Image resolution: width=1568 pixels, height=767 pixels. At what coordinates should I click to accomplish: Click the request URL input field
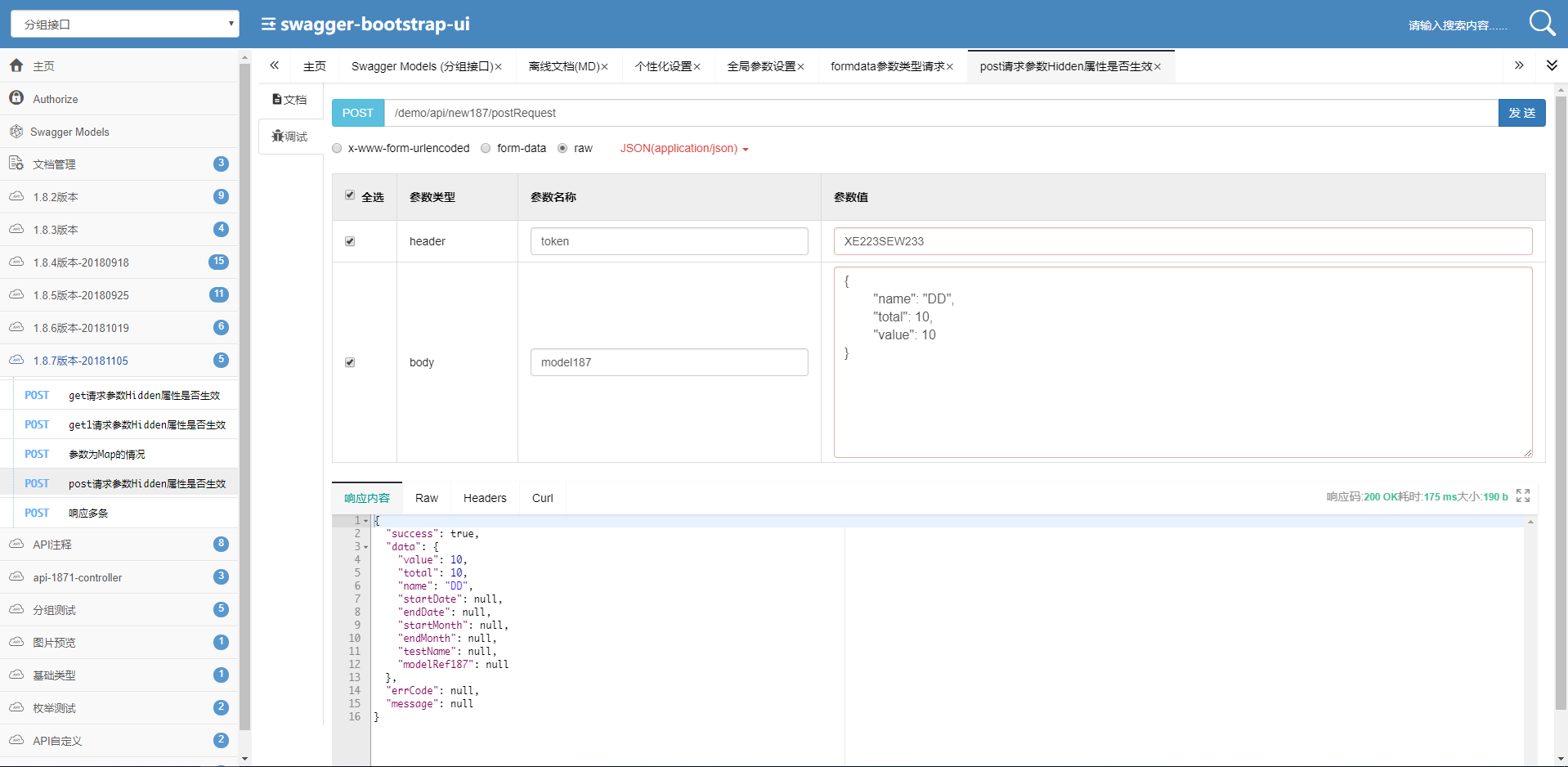pos(941,113)
